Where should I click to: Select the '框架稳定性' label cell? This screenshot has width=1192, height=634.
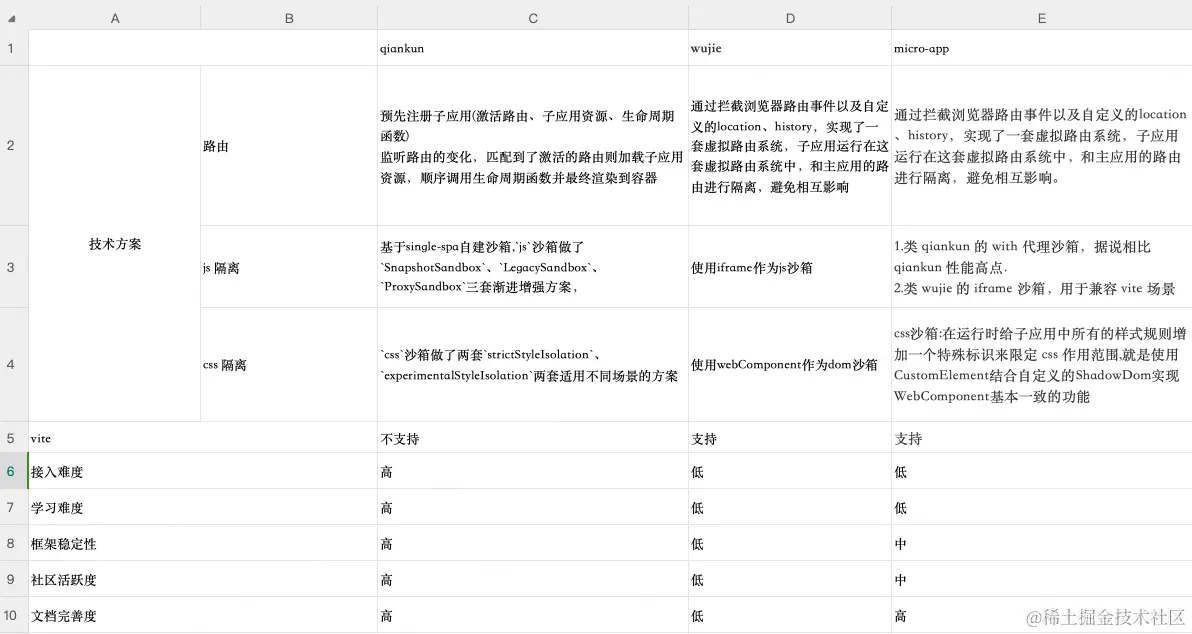203,544
